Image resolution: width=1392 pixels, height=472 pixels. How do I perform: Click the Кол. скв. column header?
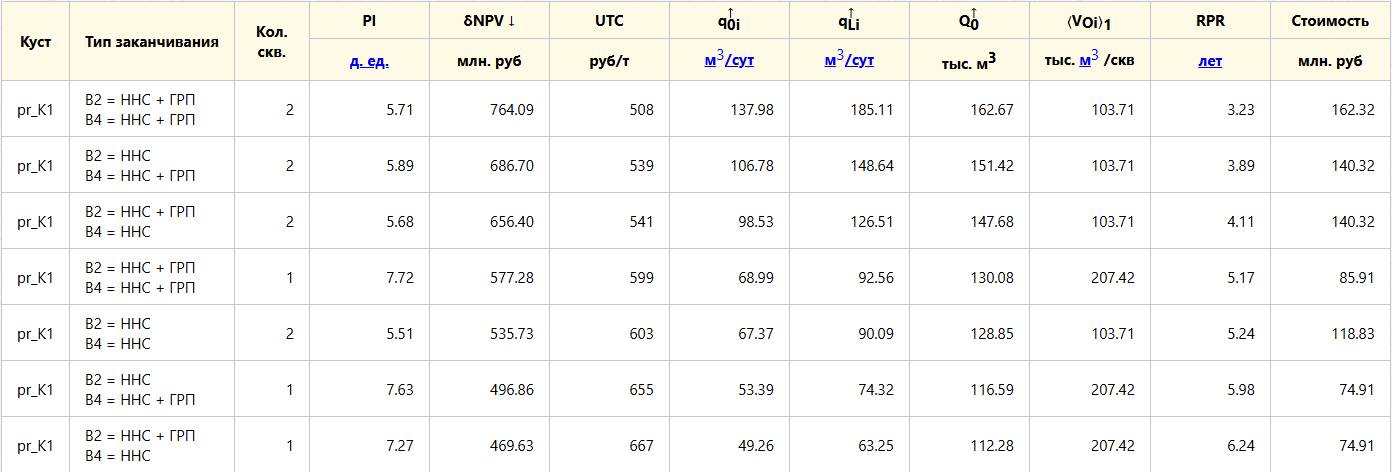pyautogui.click(x=272, y=41)
